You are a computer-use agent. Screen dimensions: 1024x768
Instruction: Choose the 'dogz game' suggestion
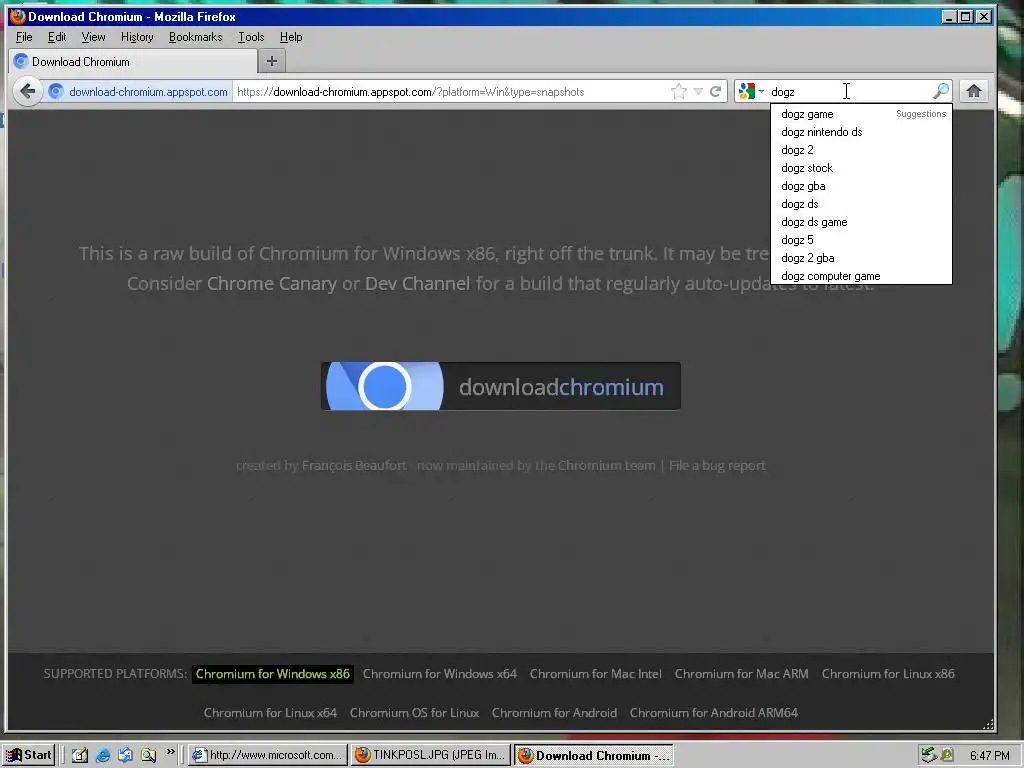[x=861, y=114]
